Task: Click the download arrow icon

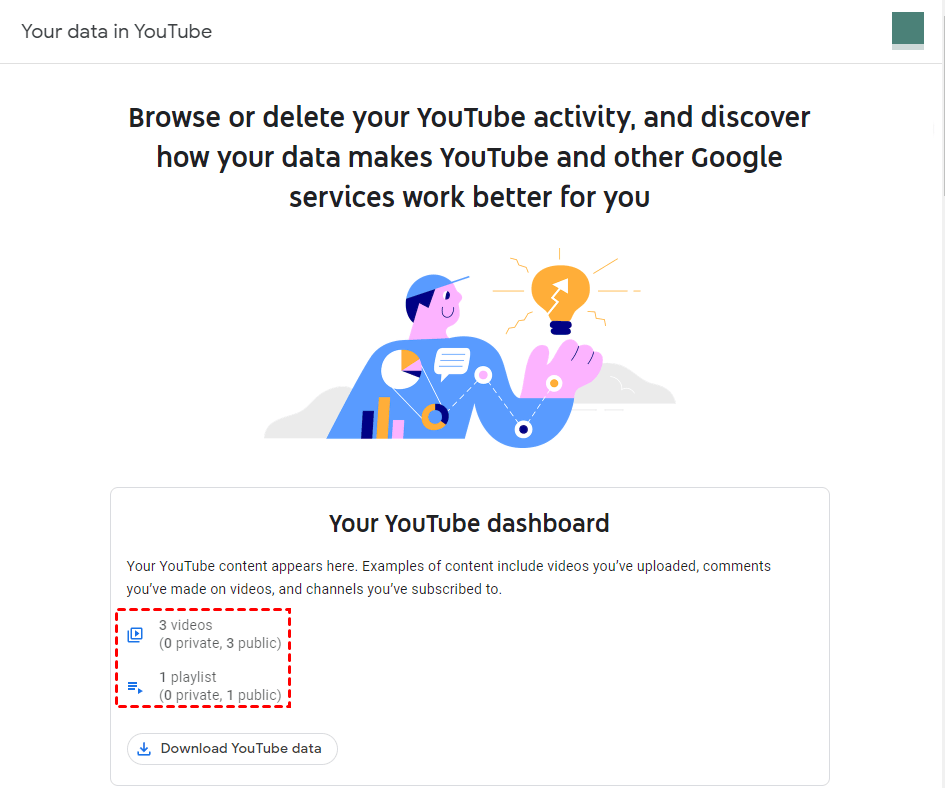Action: point(144,749)
